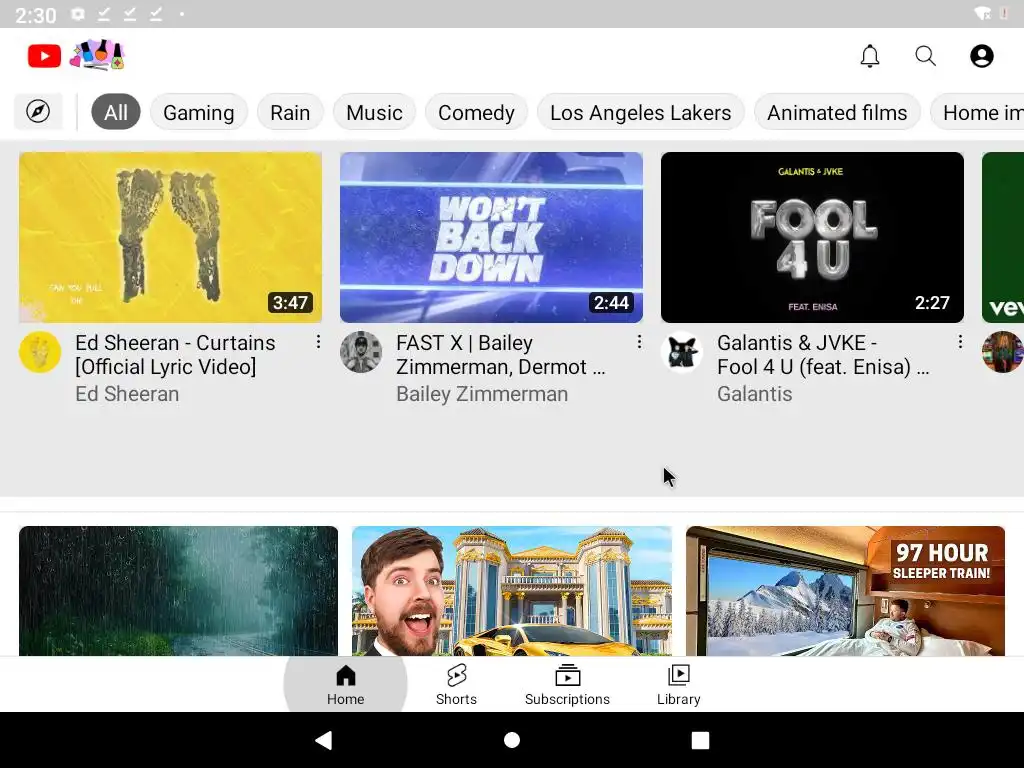
Task: Open more options for Ed Sheeran Curtains
Action: [x=318, y=342]
